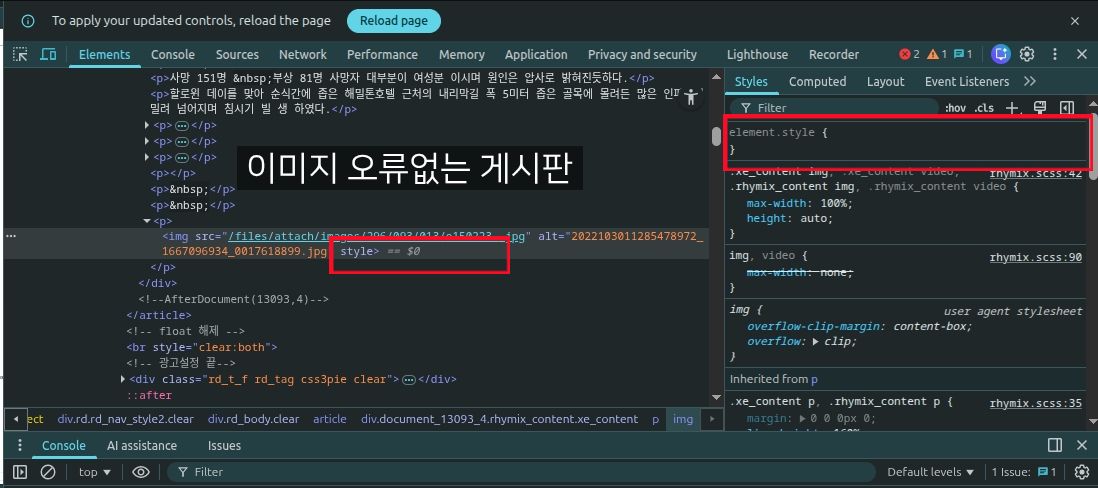Image resolution: width=1098 pixels, height=488 pixels.
Task: Toggle the :hov element state panel
Action: (x=956, y=108)
